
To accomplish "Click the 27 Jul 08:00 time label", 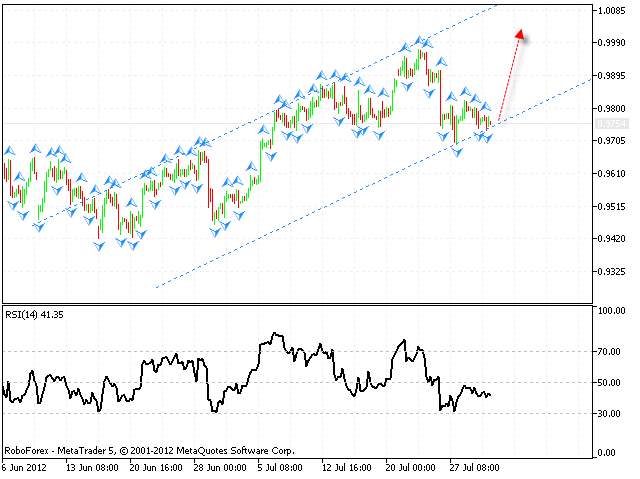I will 474,468.
